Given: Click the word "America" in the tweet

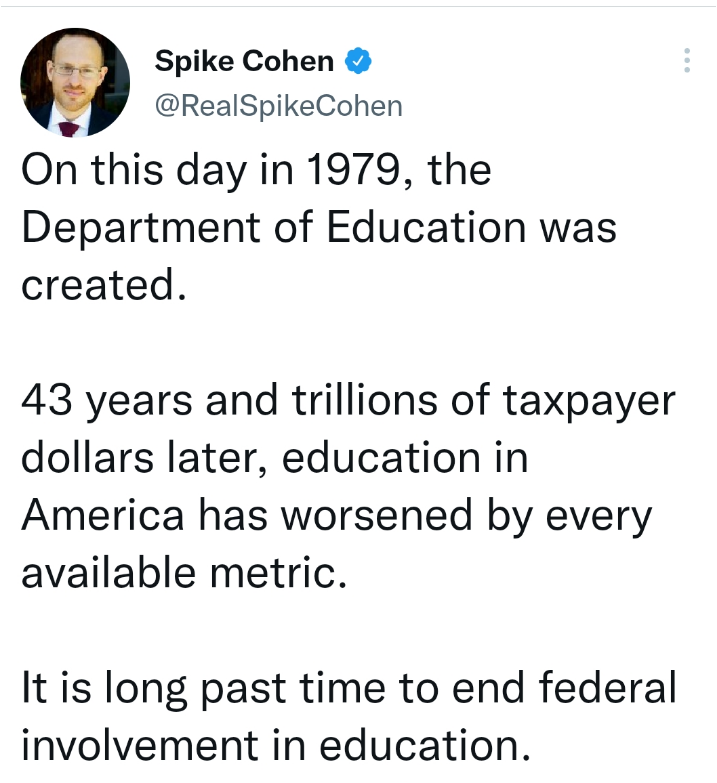Looking at the screenshot, I should [x=103, y=516].
